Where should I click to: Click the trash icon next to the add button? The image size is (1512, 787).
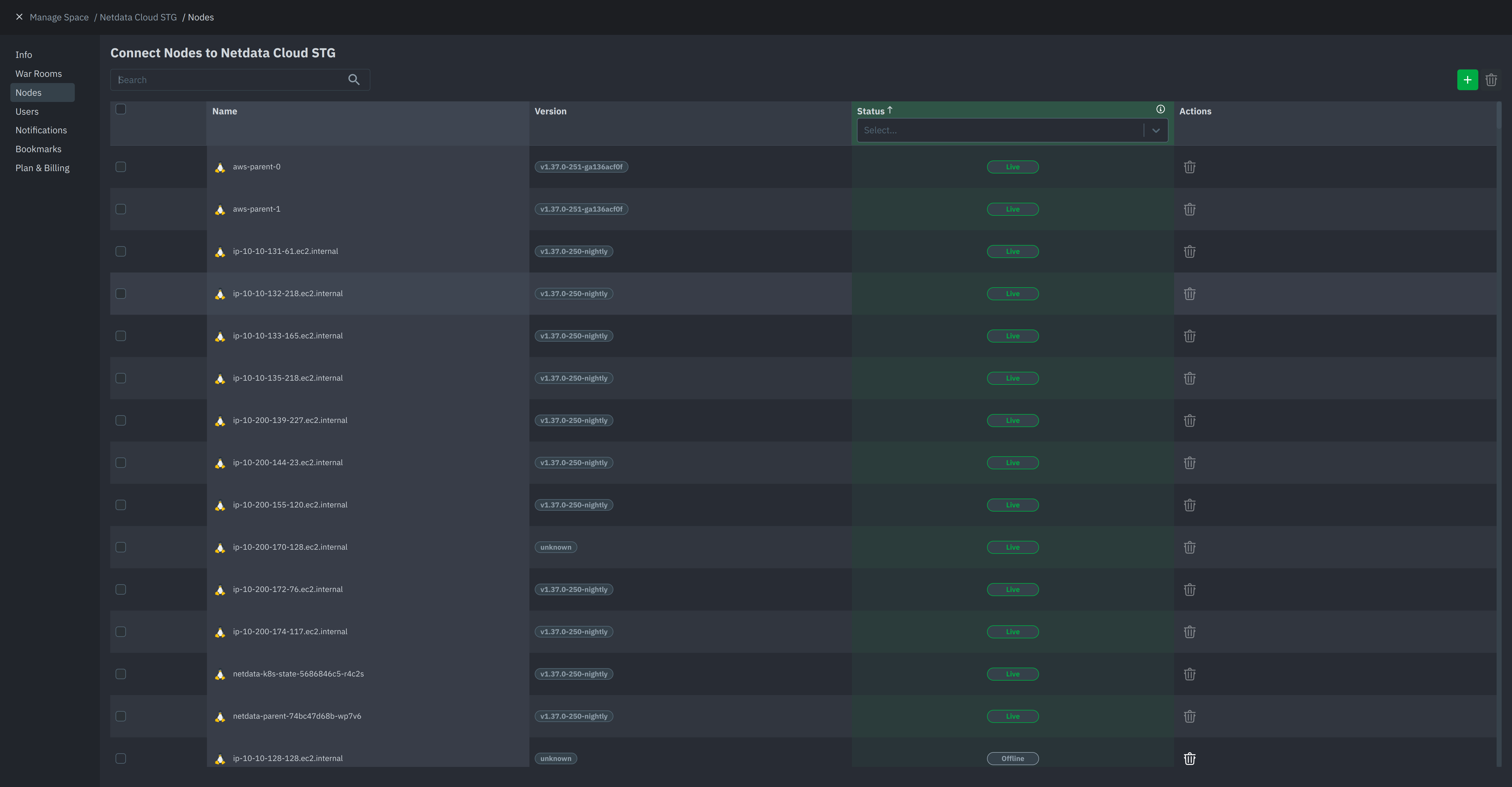point(1492,79)
